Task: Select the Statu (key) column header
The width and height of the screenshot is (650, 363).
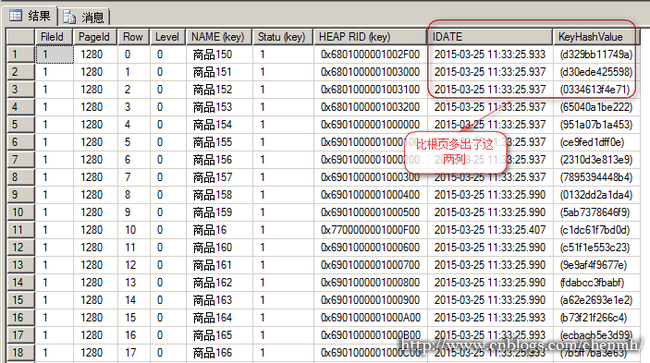Action: point(283,37)
